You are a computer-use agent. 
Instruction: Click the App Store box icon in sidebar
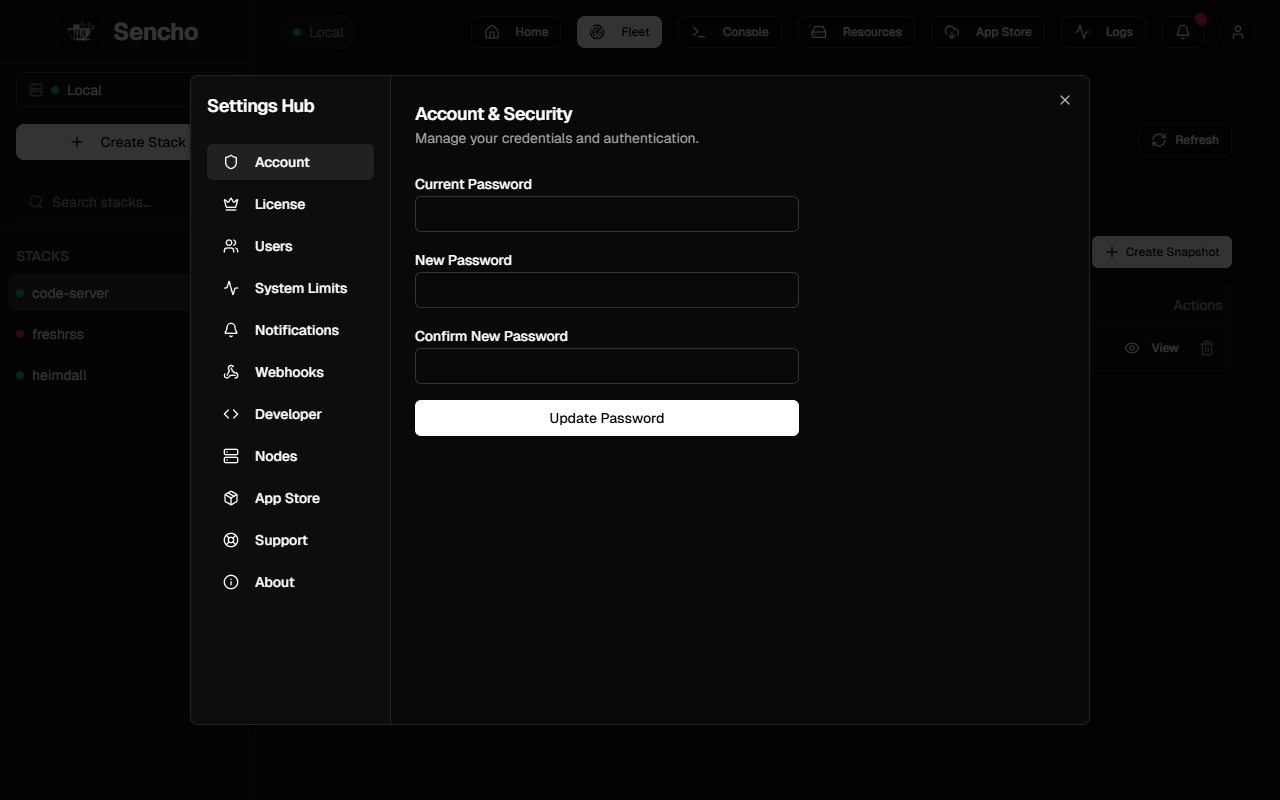coord(231,498)
